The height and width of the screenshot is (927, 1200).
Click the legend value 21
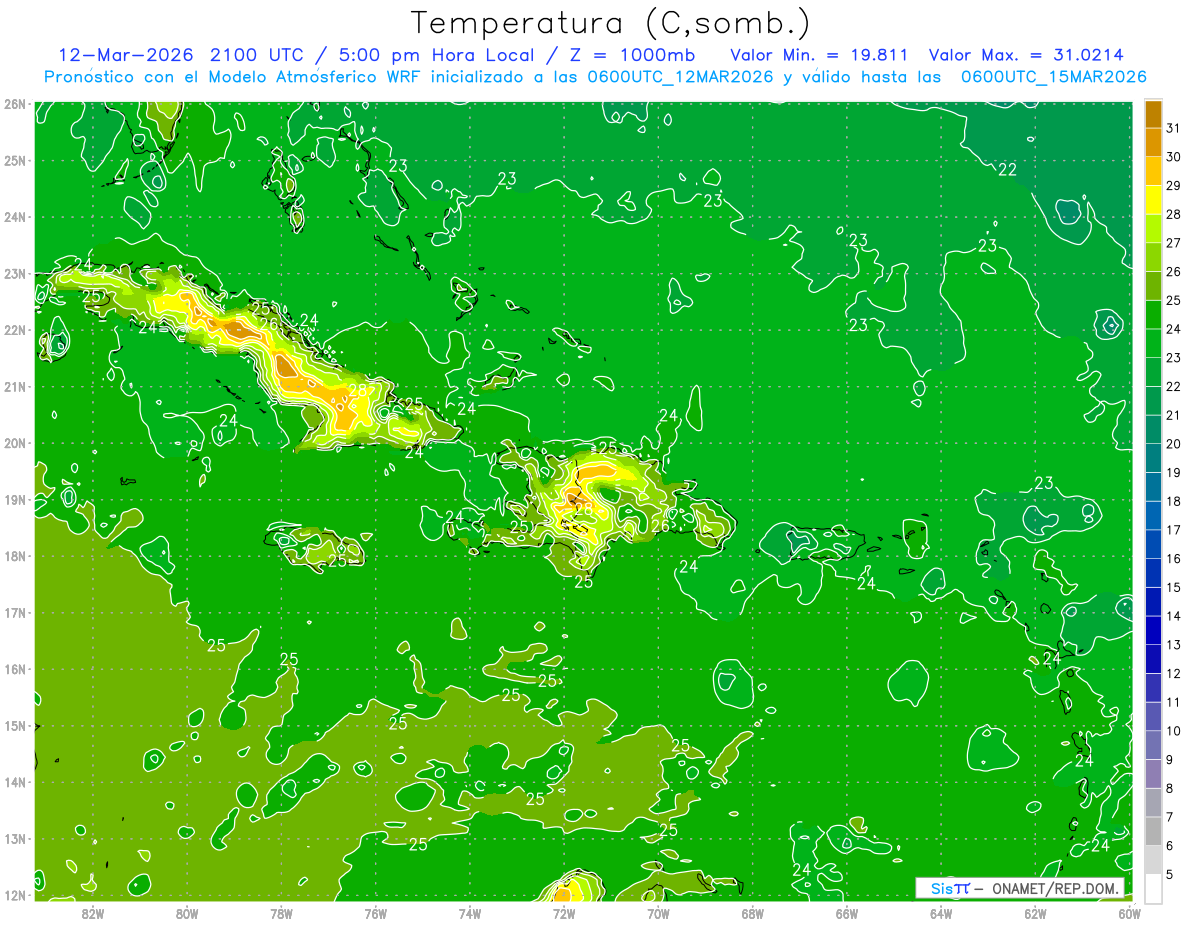click(1173, 415)
